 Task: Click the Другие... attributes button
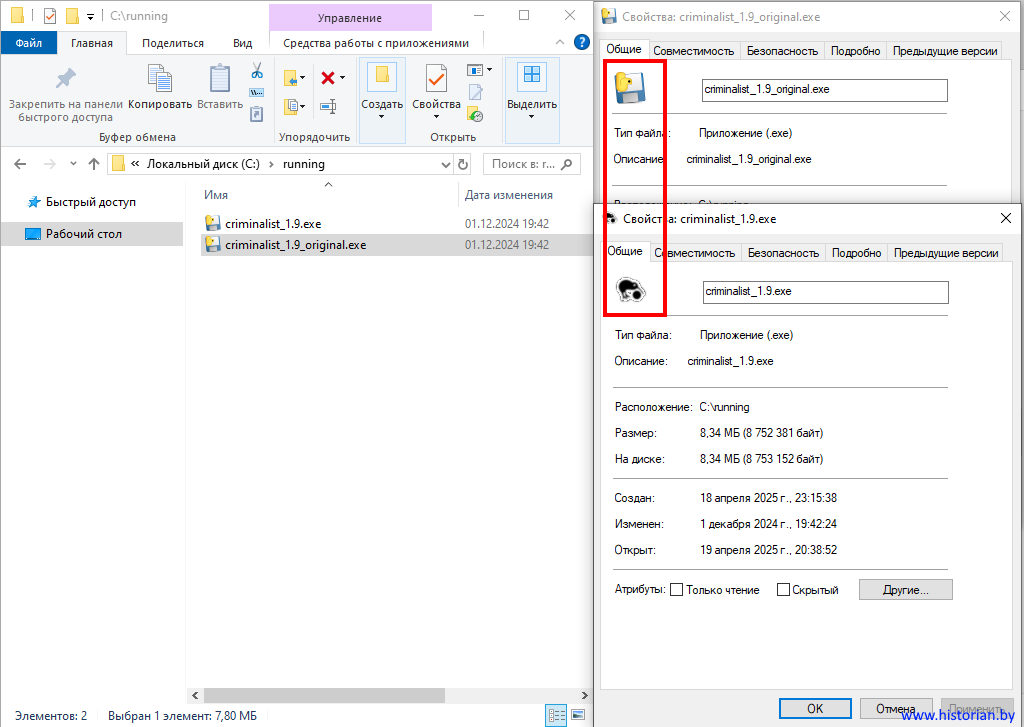[x=905, y=590]
